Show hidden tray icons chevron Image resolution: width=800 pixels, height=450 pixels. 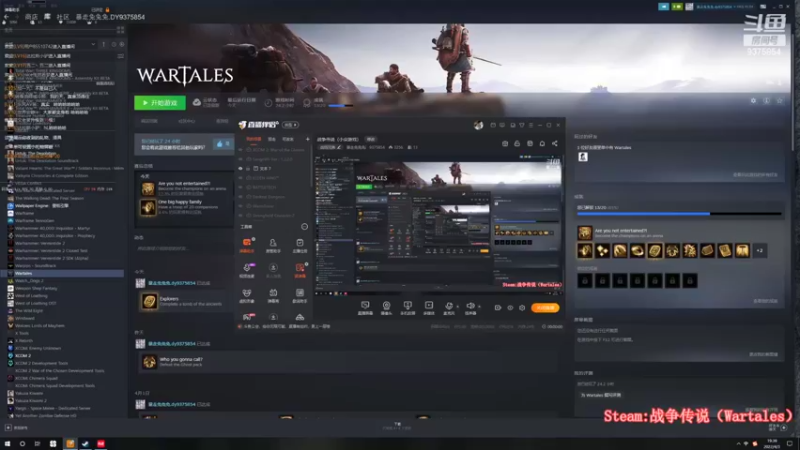(x=738, y=444)
